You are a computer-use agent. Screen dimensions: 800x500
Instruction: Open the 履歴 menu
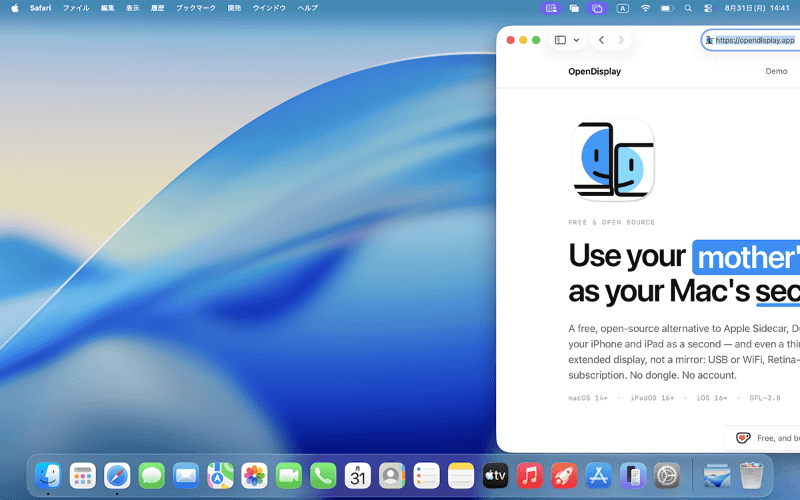(158, 8)
